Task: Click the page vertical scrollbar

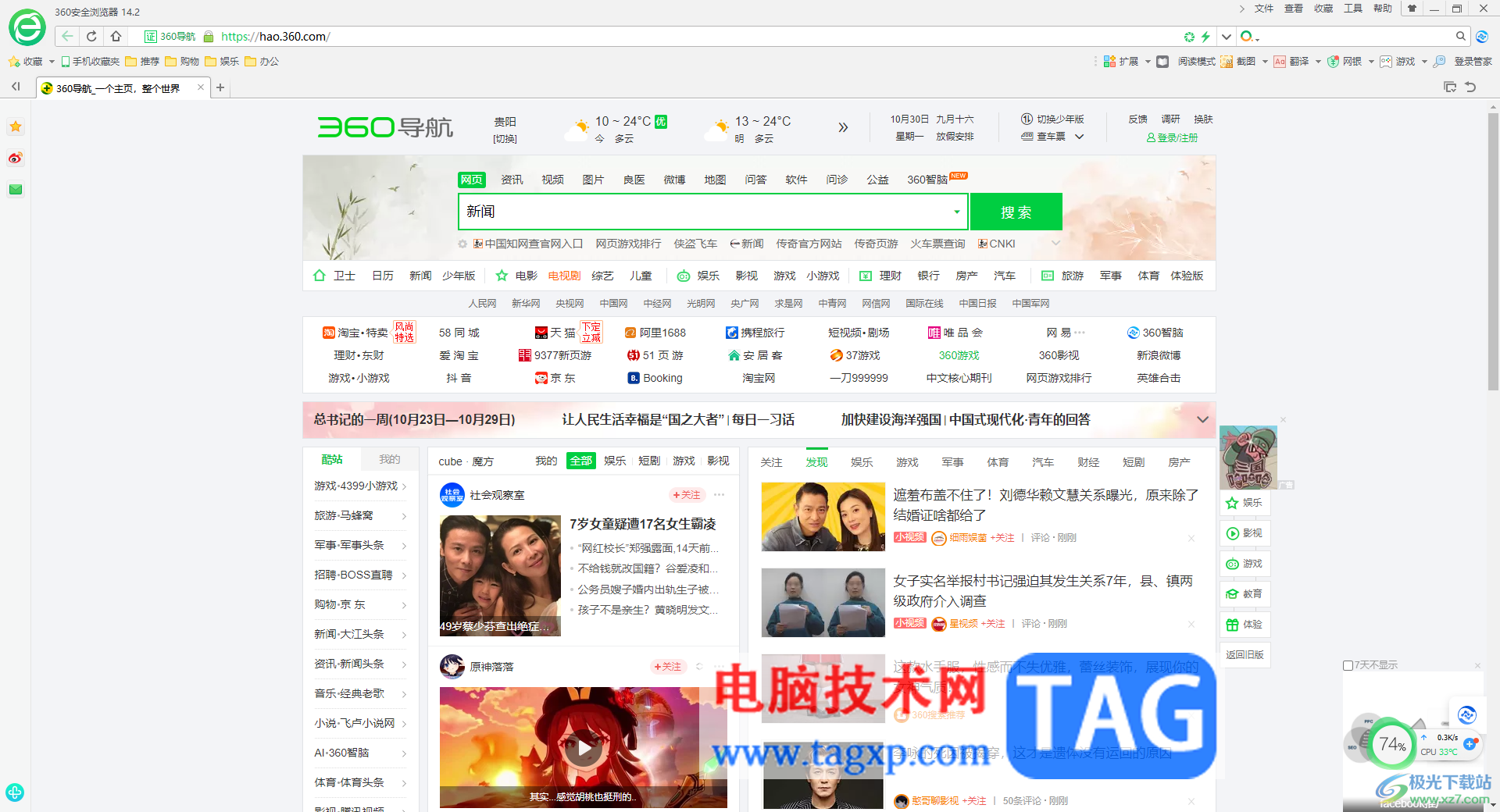Action: click(x=1493, y=250)
